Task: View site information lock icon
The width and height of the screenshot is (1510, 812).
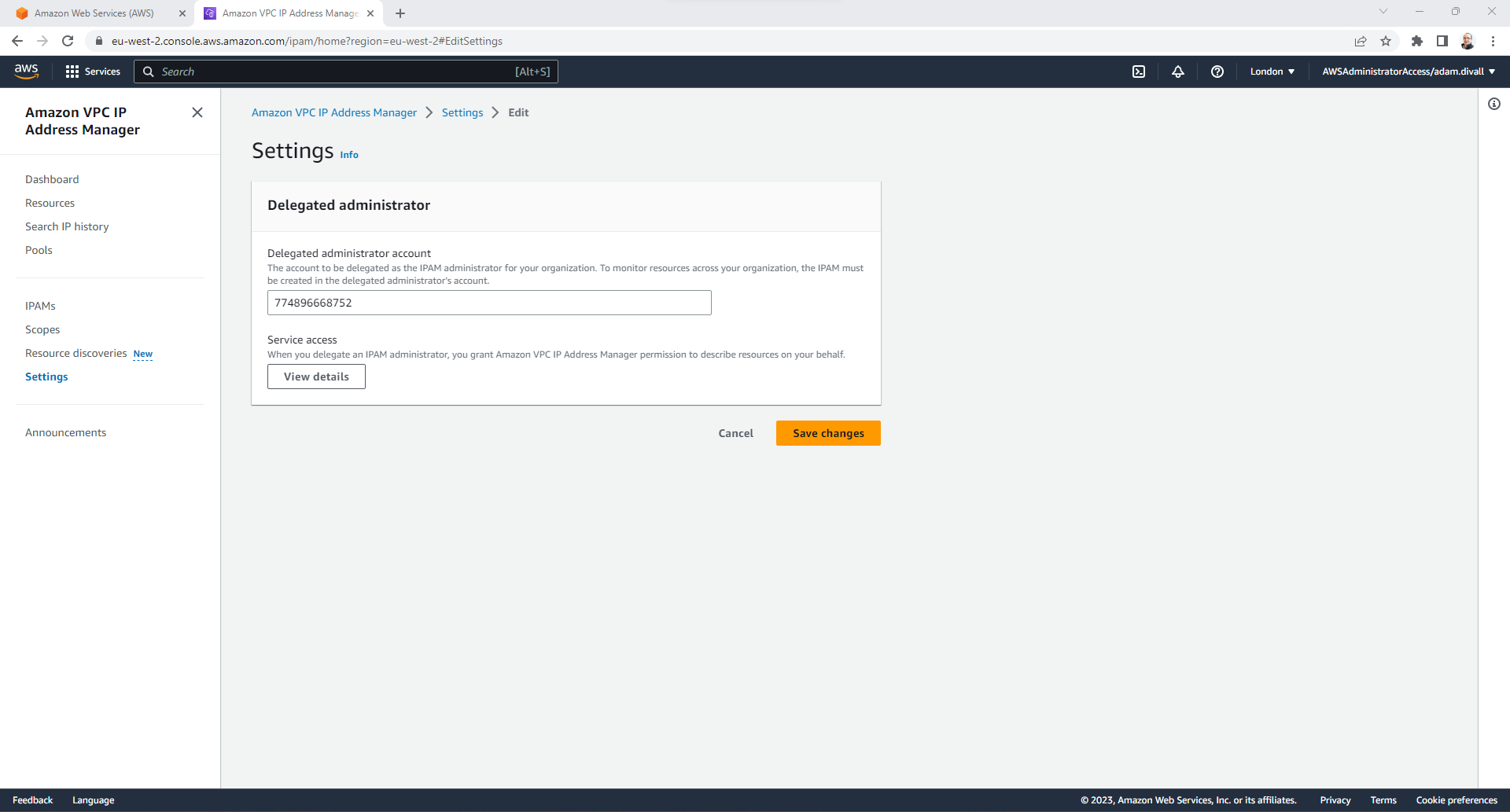Action: point(99,41)
